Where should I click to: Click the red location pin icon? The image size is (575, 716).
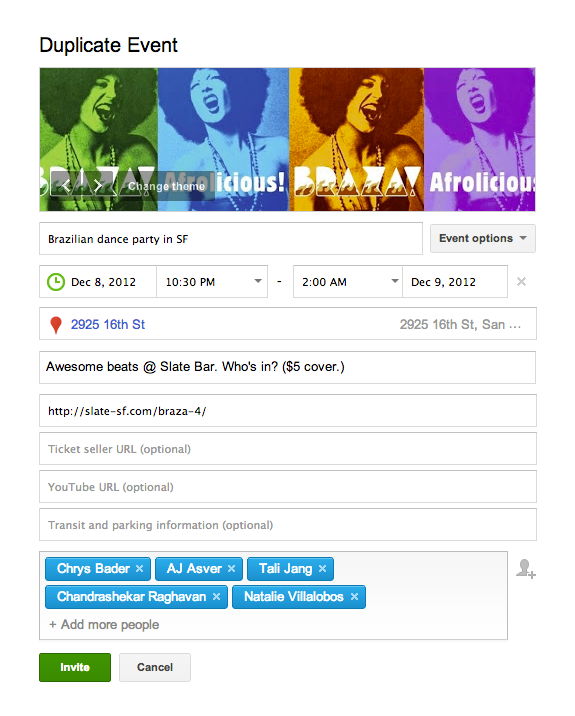pyautogui.click(x=56, y=325)
